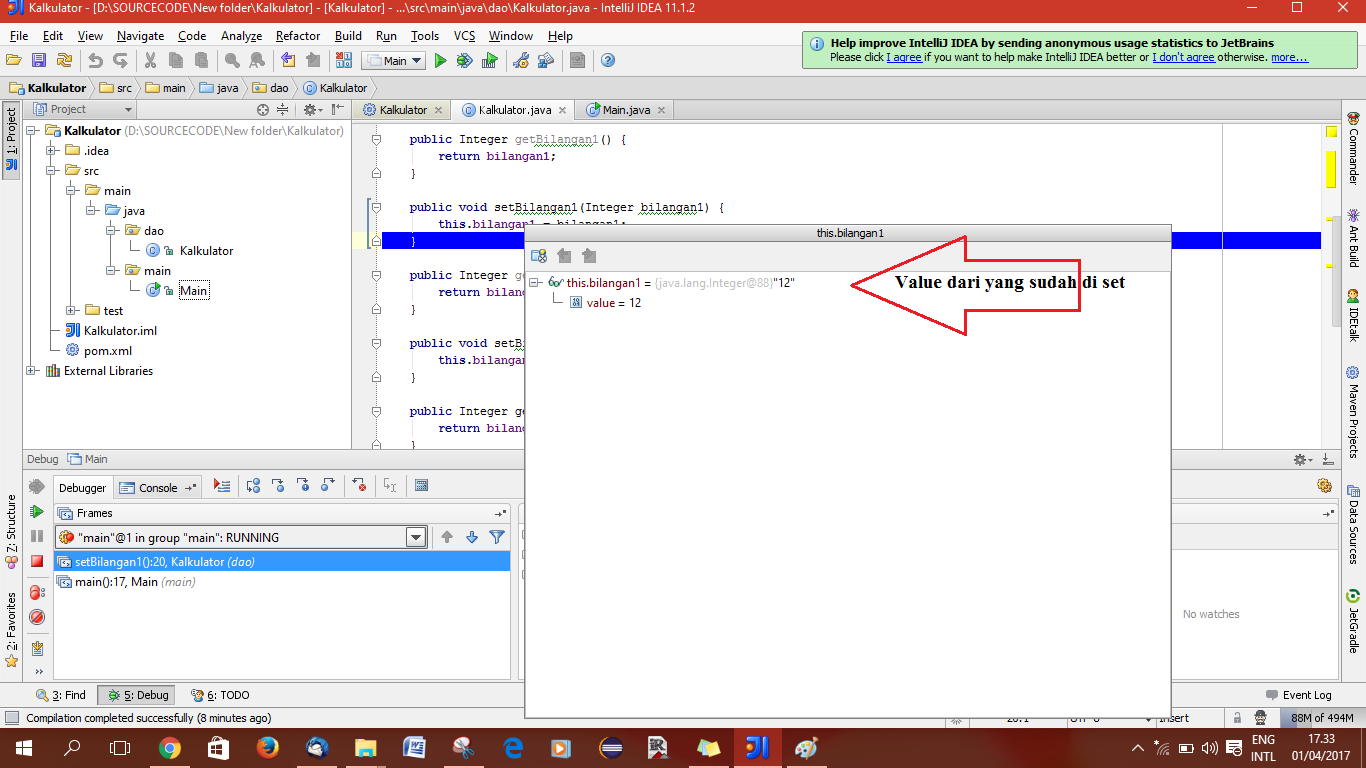Save all files with the floppy icon
The height and width of the screenshot is (768, 1366).
tap(39, 61)
